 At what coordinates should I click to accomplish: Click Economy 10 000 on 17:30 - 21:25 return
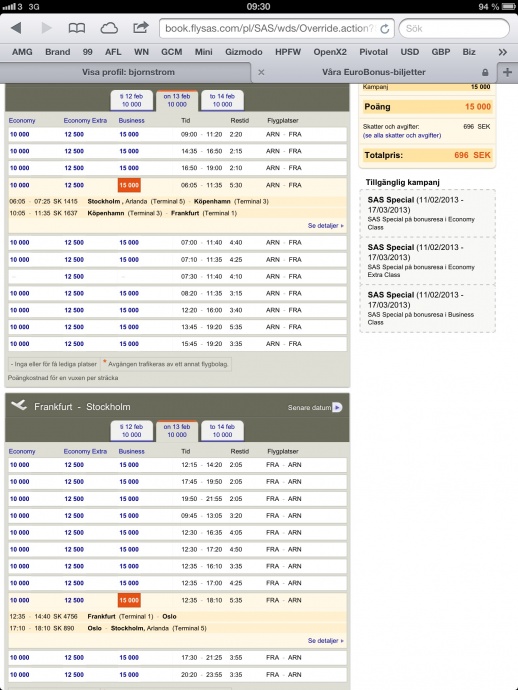coord(20,657)
